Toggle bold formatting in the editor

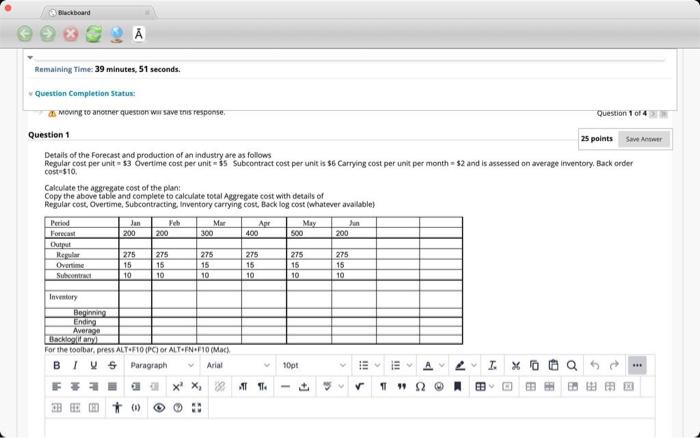57,365
